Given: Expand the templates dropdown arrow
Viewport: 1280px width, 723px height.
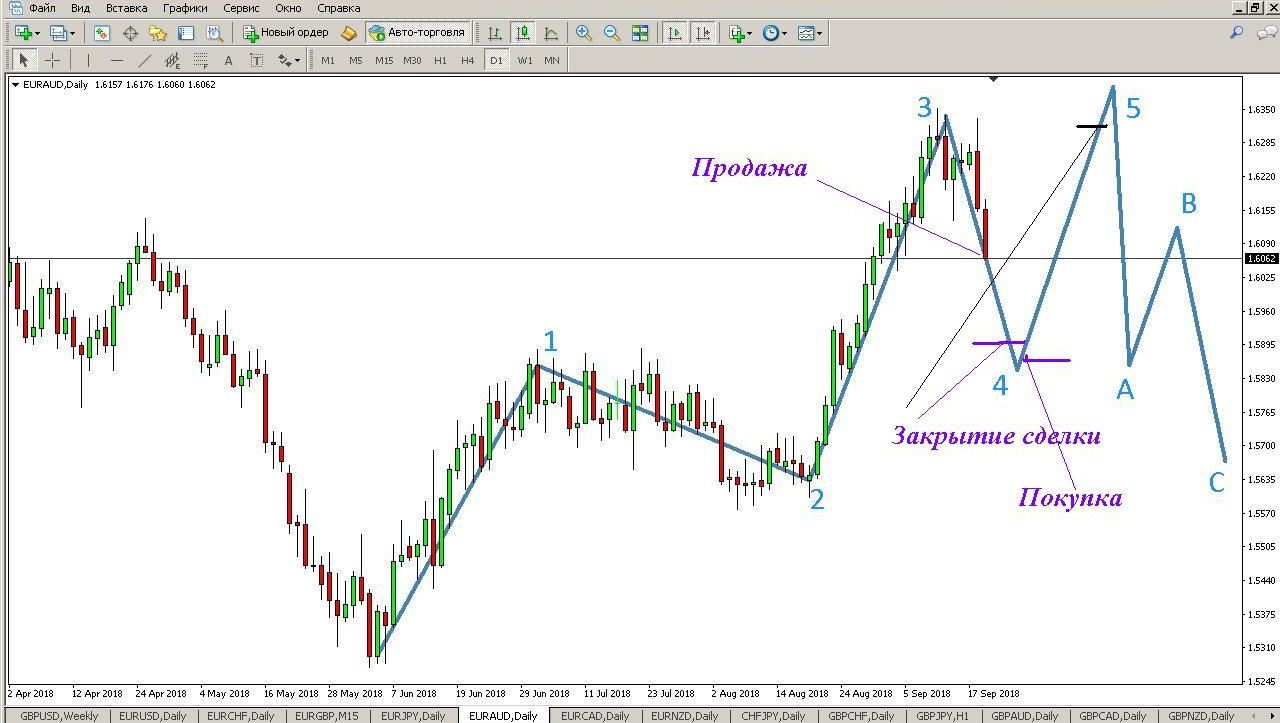Looking at the screenshot, I should tap(820, 33).
